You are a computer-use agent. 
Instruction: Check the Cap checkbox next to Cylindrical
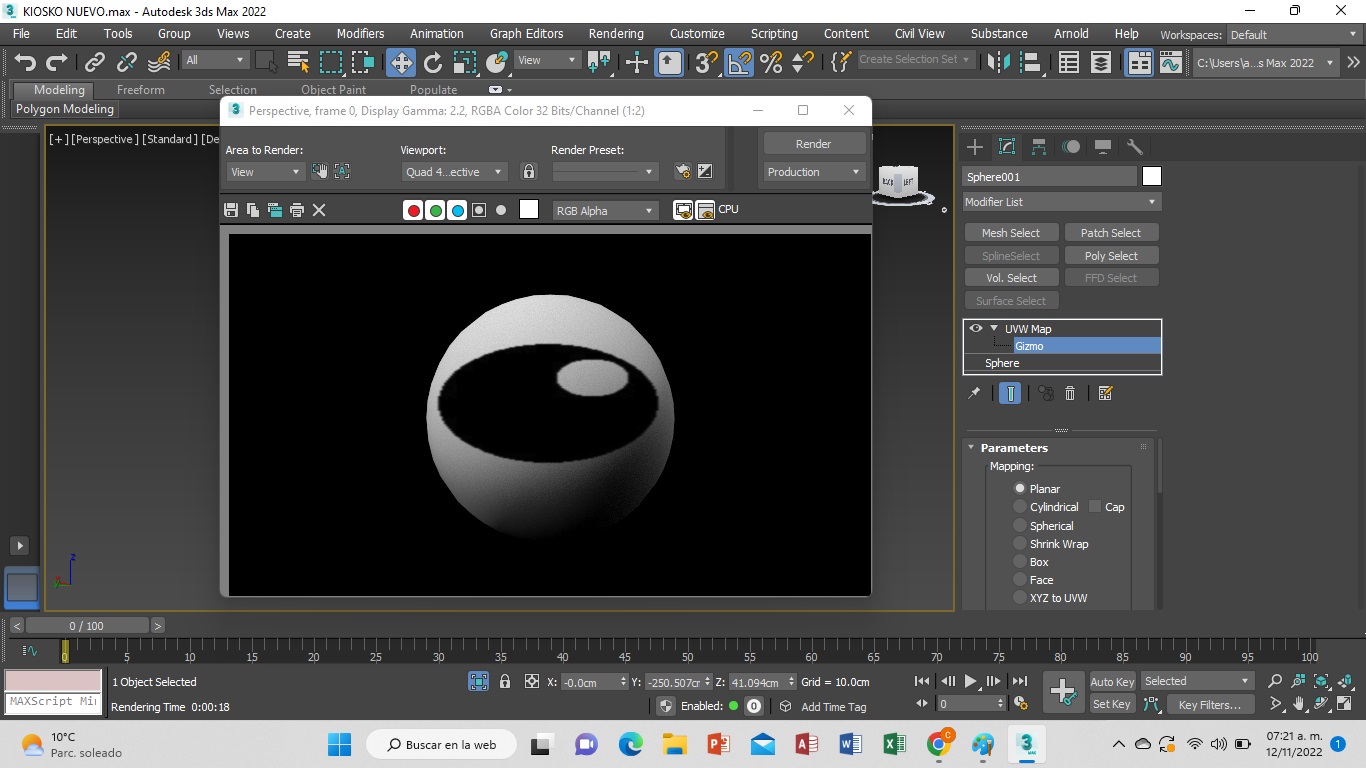pyautogui.click(x=1095, y=507)
